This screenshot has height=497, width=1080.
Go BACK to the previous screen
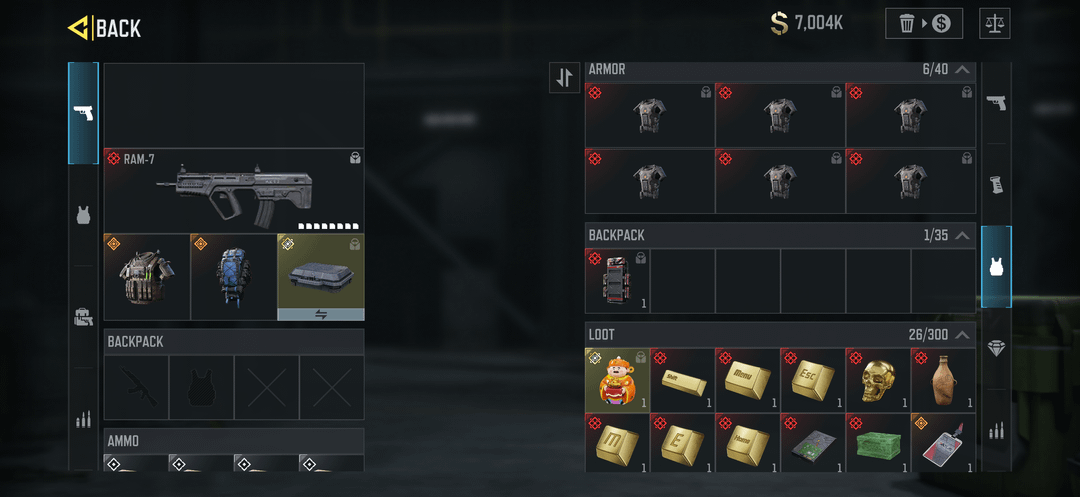(105, 28)
